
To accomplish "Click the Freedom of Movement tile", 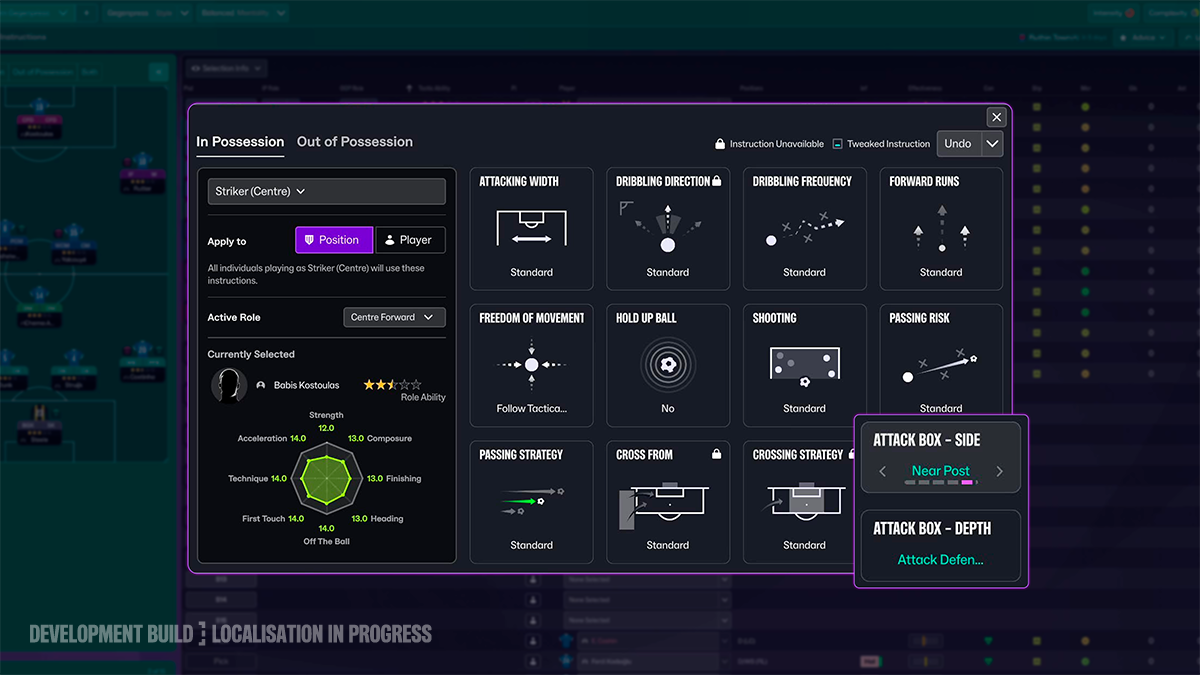I will pos(531,366).
